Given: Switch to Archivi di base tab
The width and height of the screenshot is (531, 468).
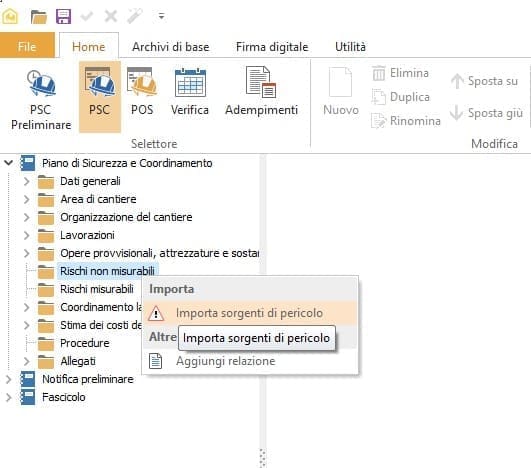Looking at the screenshot, I should click(x=171, y=47).
